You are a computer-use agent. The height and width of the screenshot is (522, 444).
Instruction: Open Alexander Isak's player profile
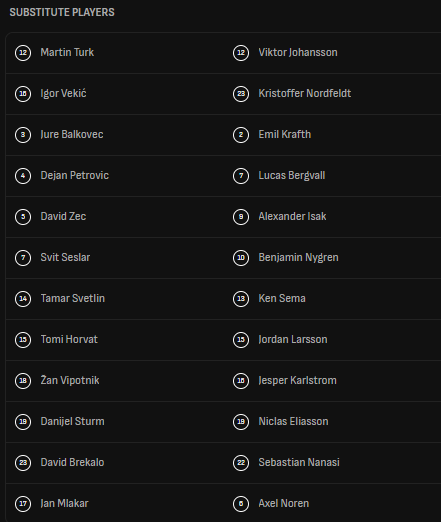[x=292, y=216]
